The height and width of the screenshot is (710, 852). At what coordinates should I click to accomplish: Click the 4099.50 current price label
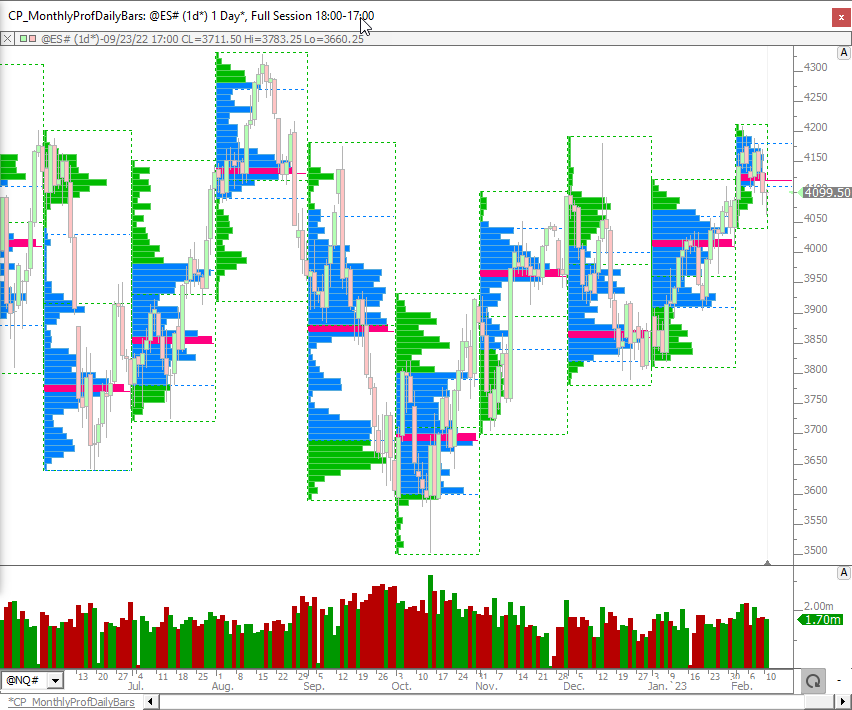826,192
